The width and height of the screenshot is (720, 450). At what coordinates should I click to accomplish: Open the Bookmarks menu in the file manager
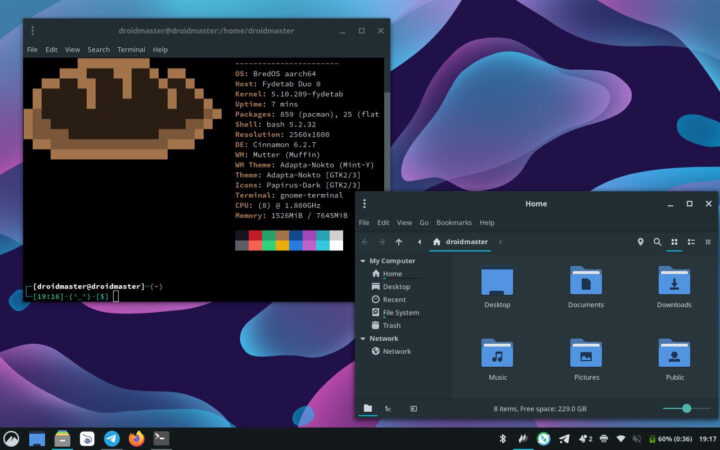tap(453, 222)
